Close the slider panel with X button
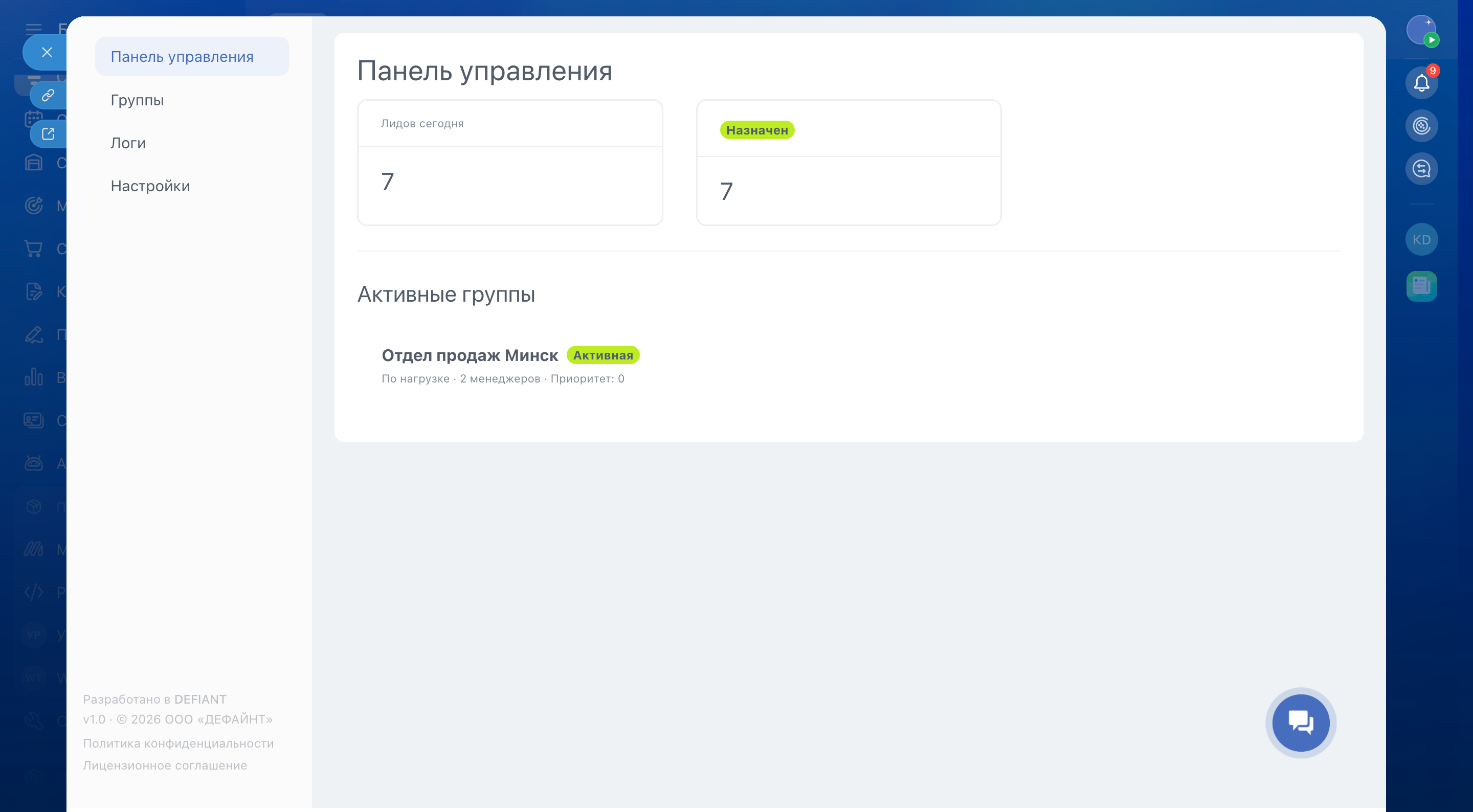The height and width of the screenshot is (812, 1473). pos(47,52)
